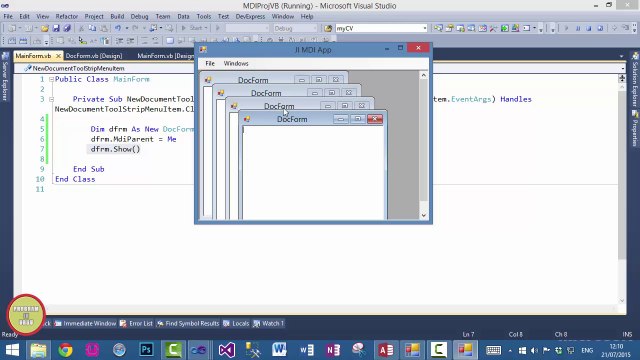This screenshot has width=640, height=360.
Task: Click the volume speaker tray icon
Action: click(x=534, y=350)
